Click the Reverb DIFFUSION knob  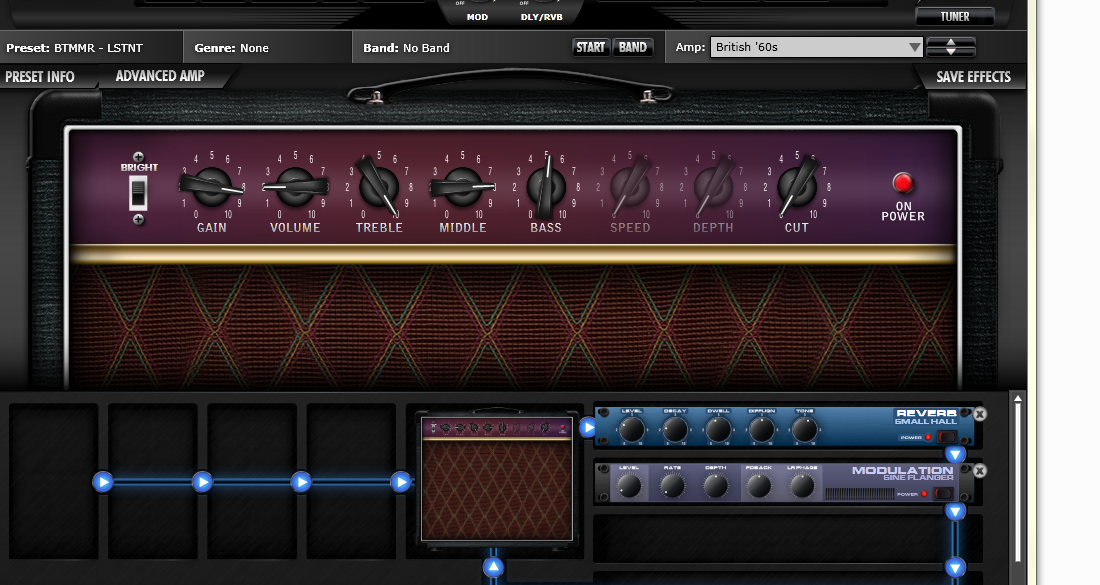pos(762,429)
